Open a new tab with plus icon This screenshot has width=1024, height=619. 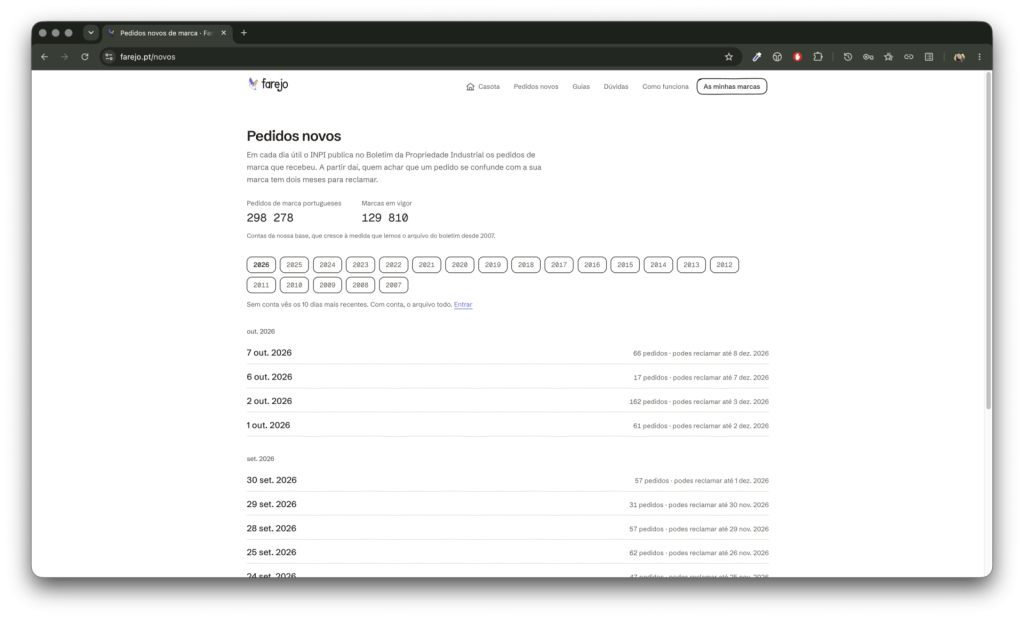click(244, 33)
